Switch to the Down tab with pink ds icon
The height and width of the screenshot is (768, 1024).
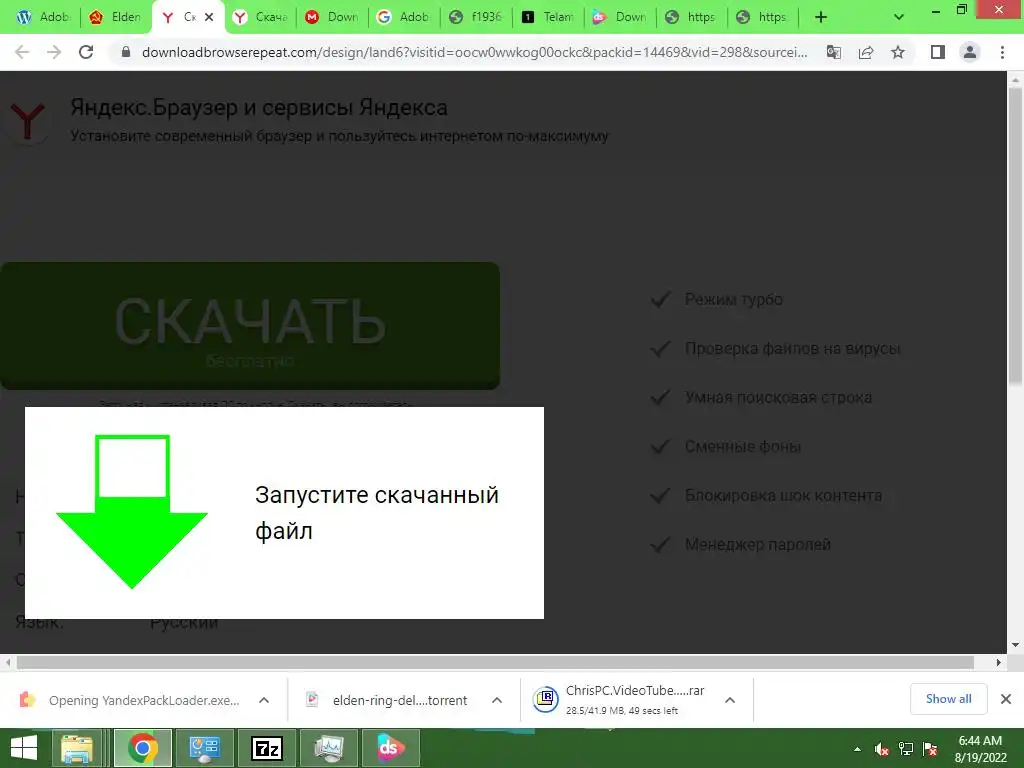pyautogui.click(x=619, y=17)
